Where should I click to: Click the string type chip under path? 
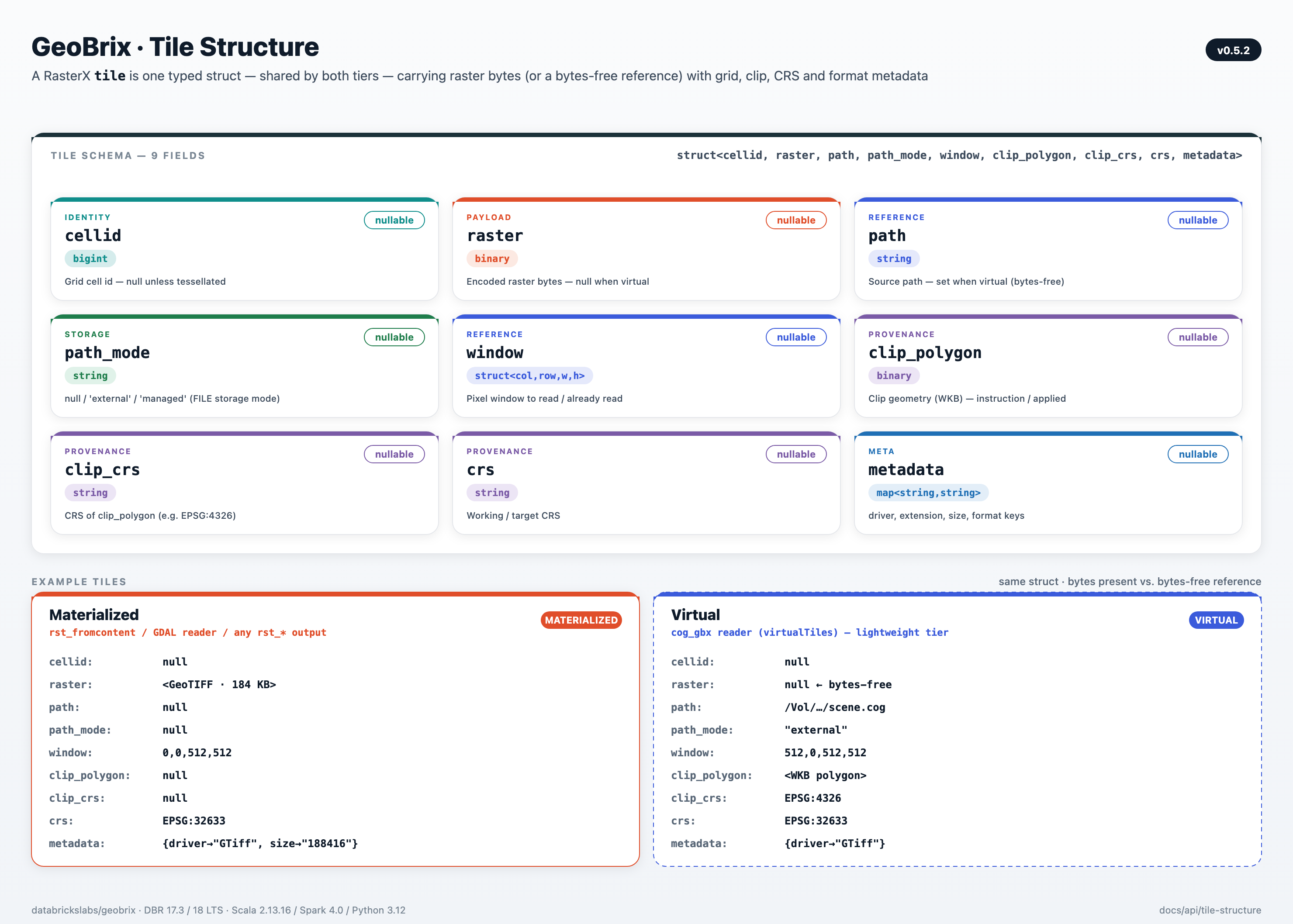[x=894, y=259]
